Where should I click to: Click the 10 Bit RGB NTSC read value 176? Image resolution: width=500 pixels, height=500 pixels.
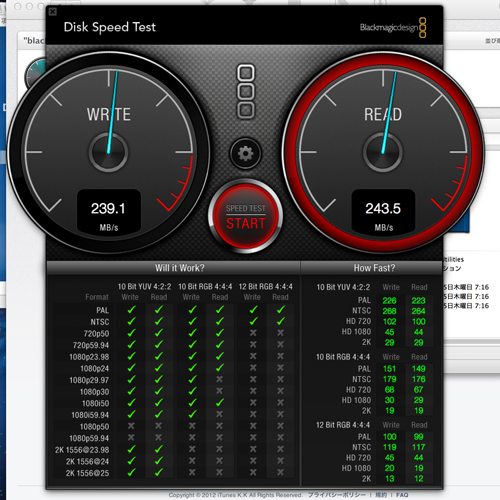click(419, 379)
